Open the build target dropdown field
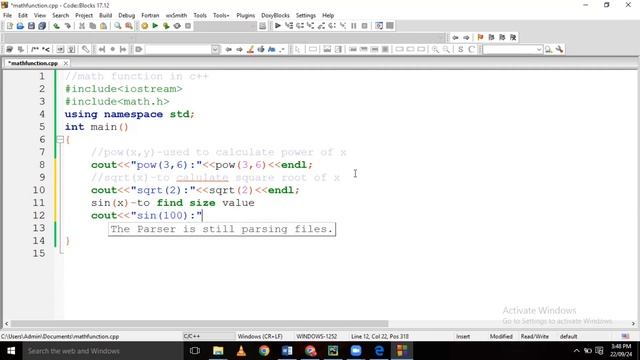Viewport: 640px width, 360px height. tap(225, 26)
